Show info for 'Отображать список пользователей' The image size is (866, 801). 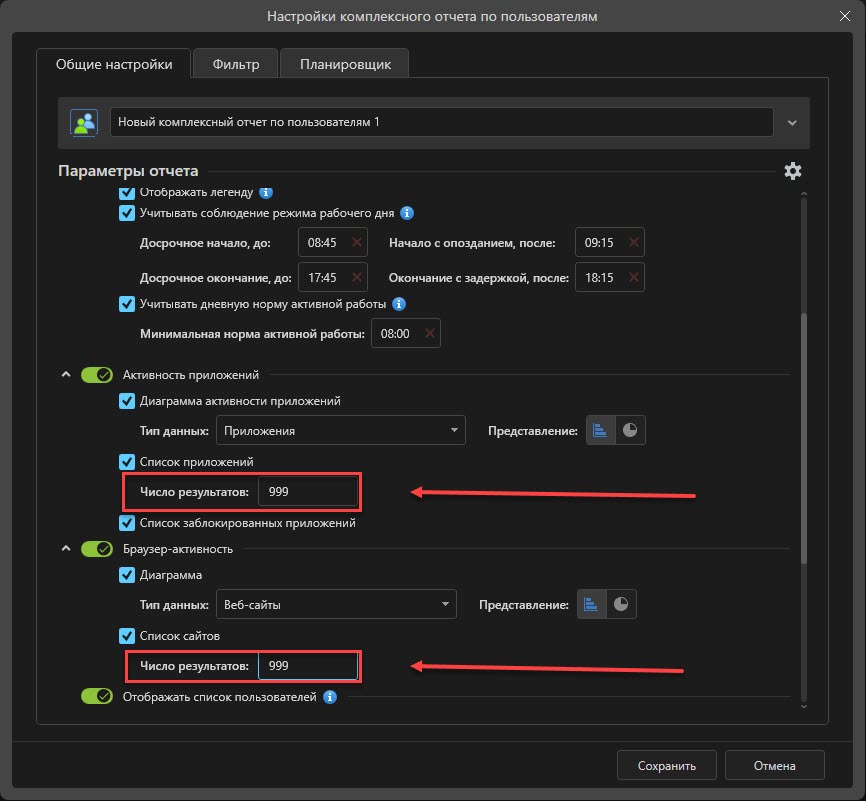coord(330,697)
